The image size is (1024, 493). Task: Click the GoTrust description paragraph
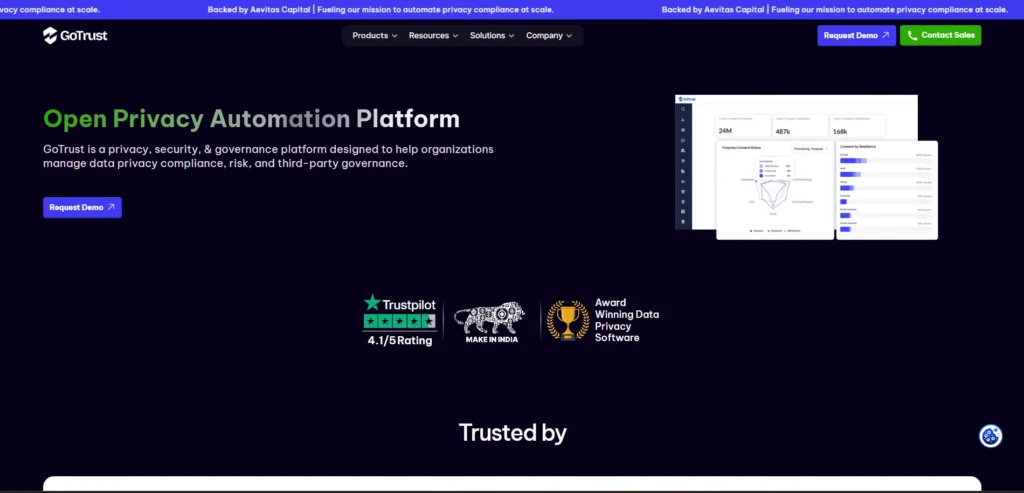coord(268,156)
